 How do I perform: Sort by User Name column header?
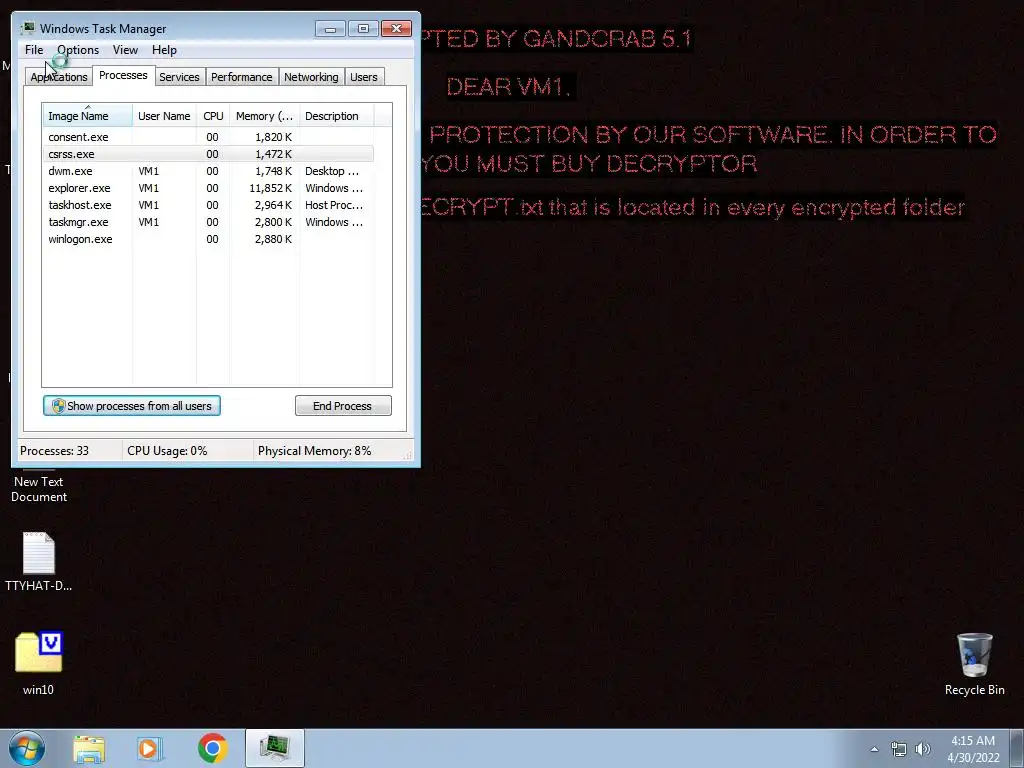164,116
